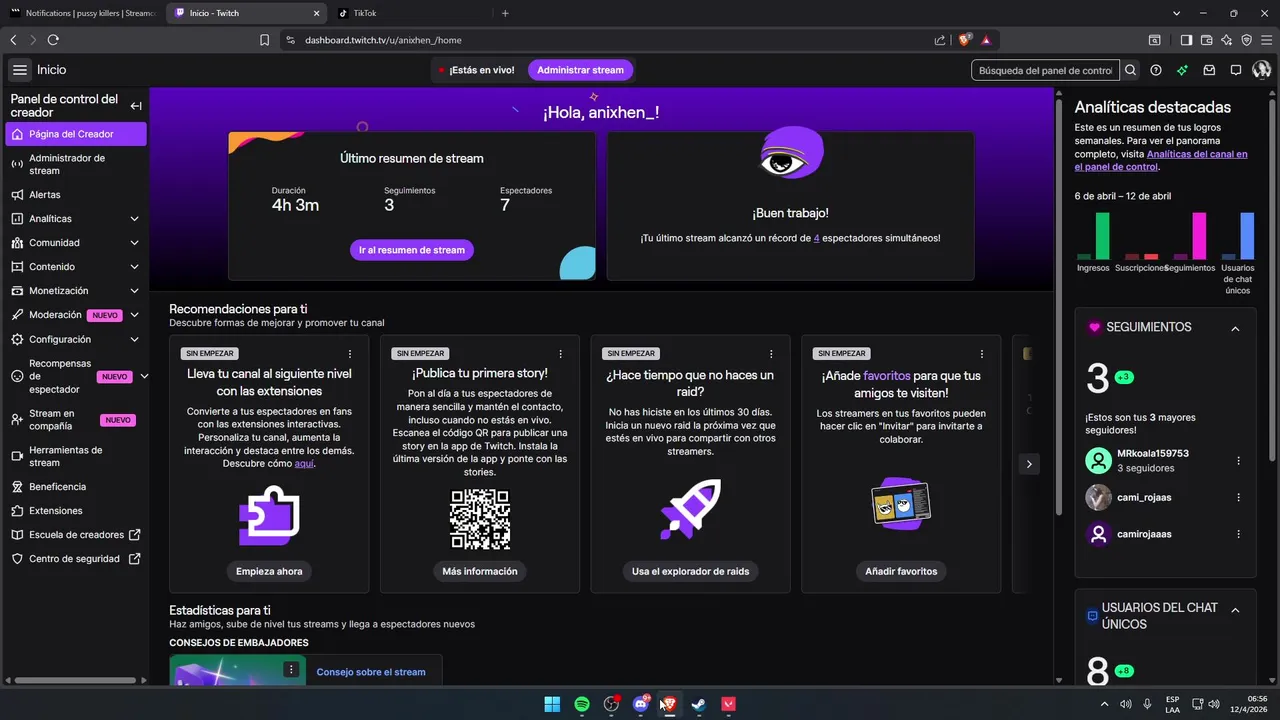Bookmark this page with the bookmark icon
The height and width of the screenshot is (720, 1280).
(x=264, y=40)
